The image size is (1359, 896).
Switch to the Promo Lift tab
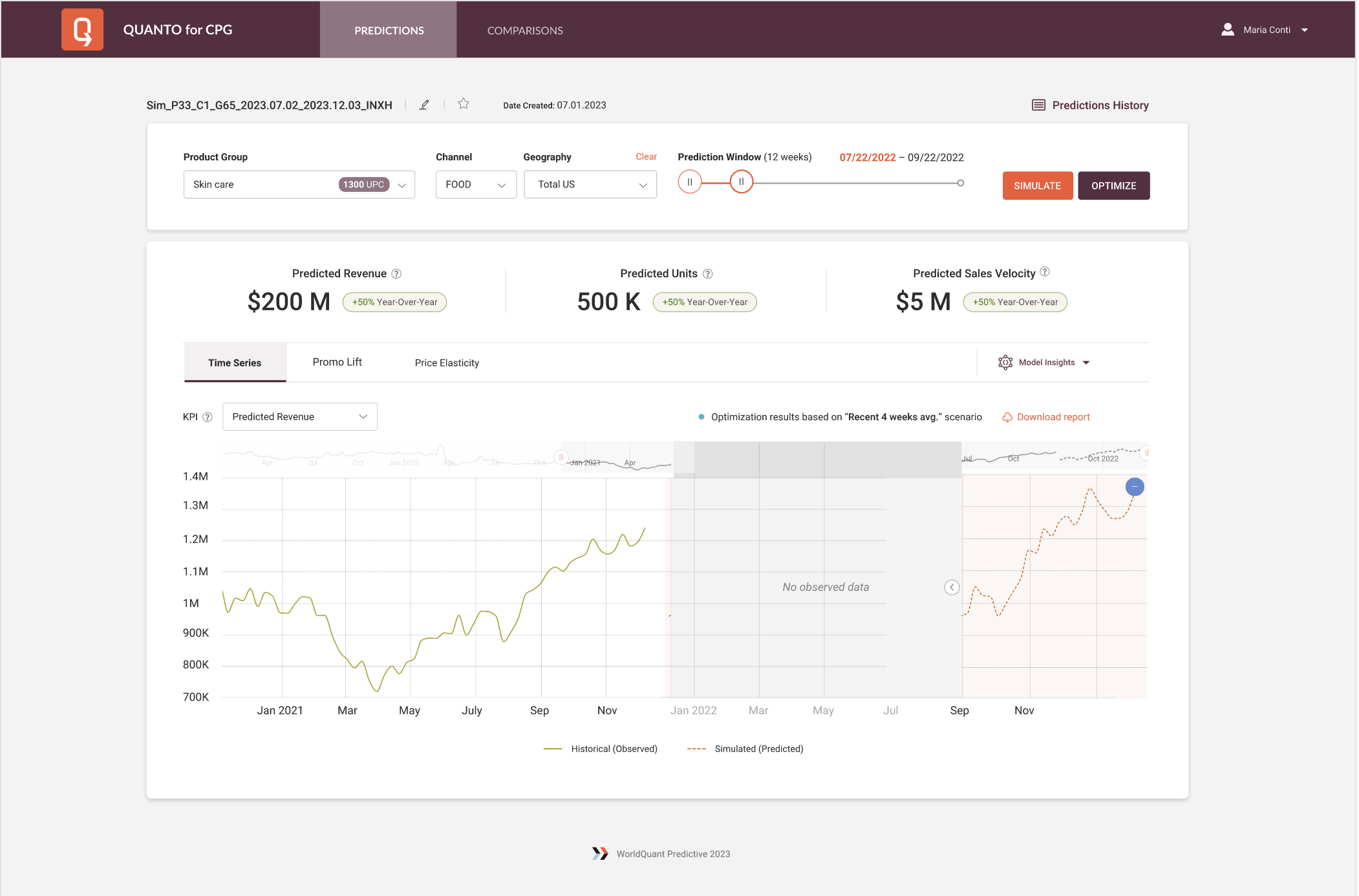point(337,362)
